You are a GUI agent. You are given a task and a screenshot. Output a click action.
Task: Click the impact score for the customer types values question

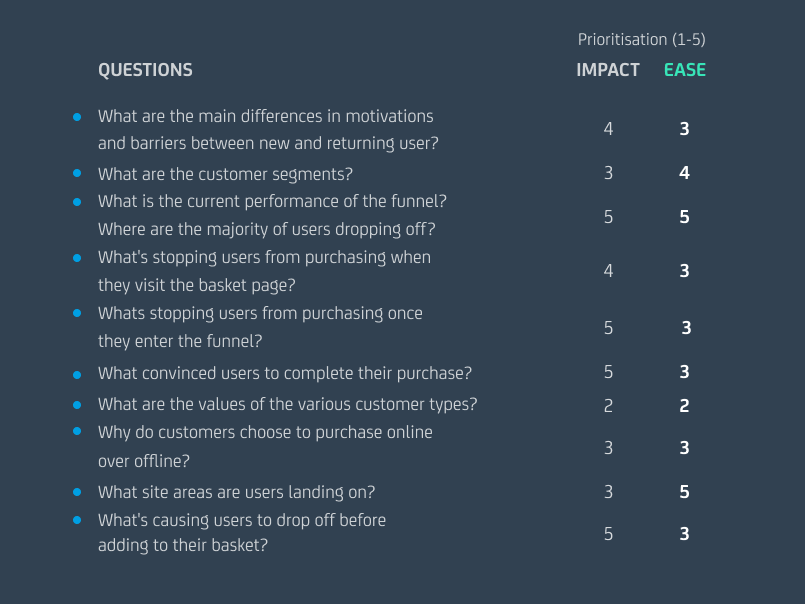608,406
